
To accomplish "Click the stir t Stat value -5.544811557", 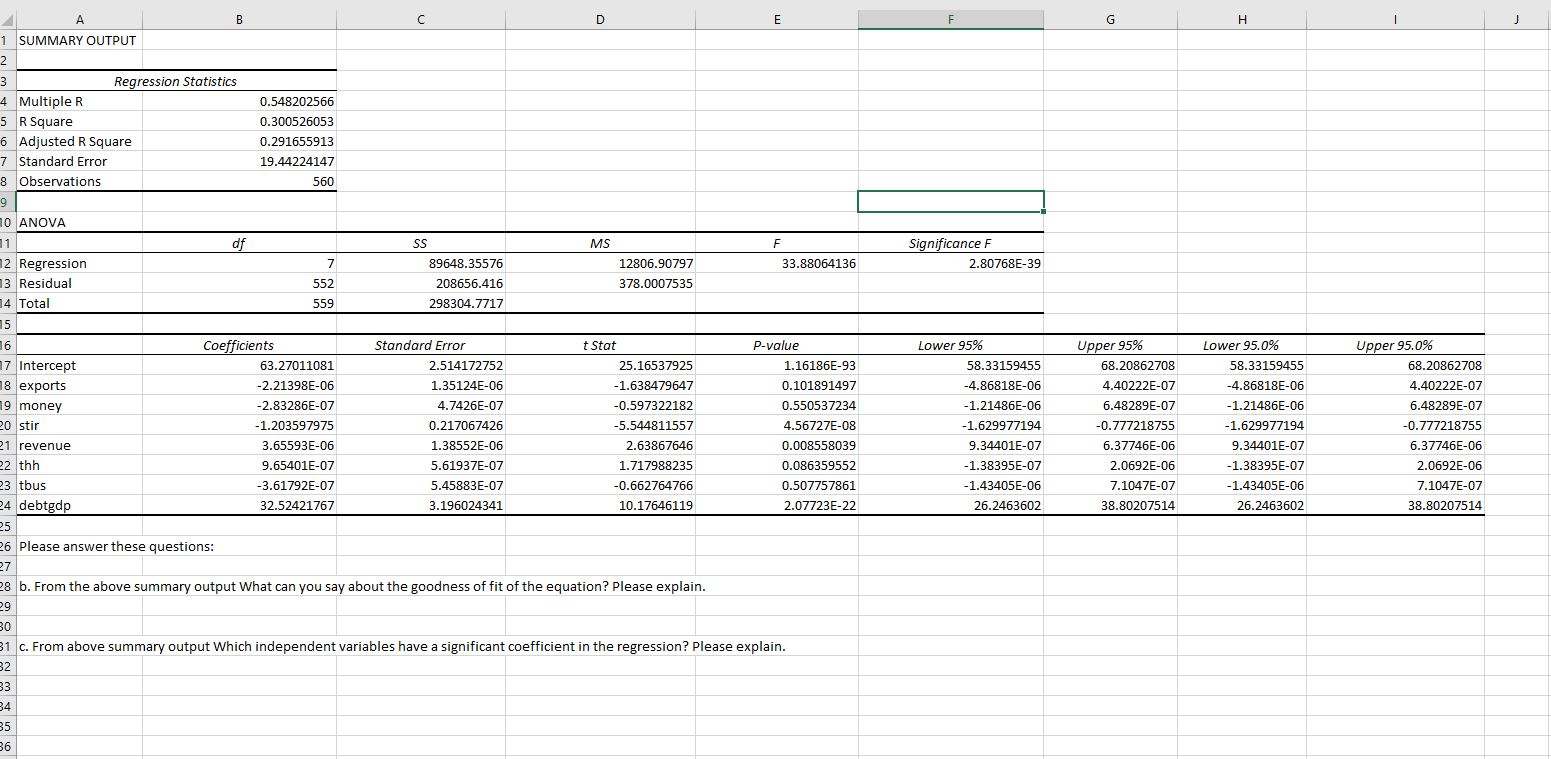I will pos(599,425).
